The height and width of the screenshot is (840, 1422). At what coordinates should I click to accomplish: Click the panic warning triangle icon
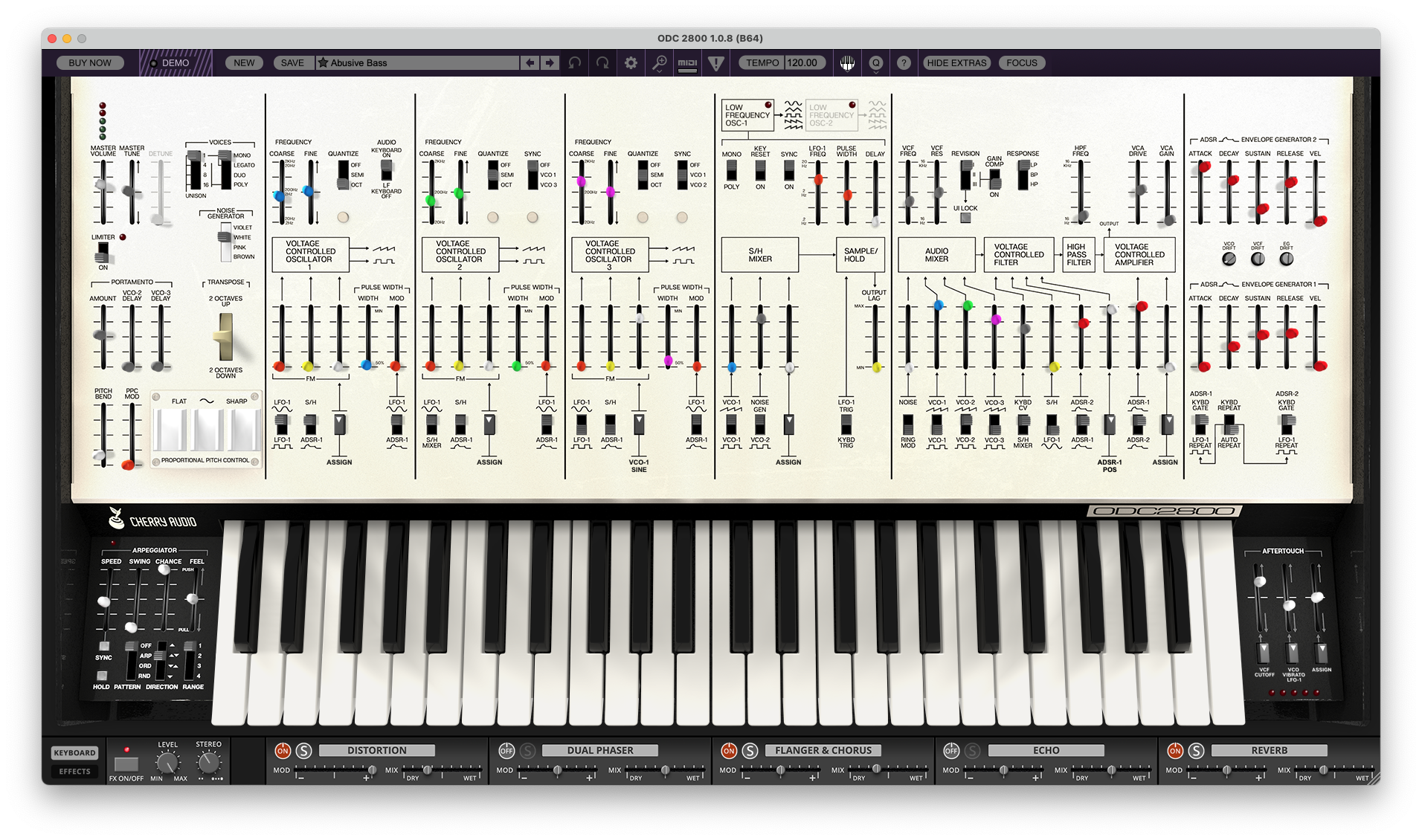[716, 63]
